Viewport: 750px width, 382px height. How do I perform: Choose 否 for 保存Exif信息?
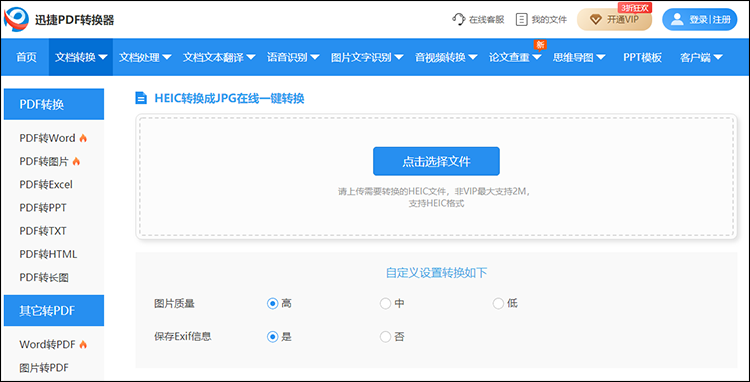click(385, 337)
